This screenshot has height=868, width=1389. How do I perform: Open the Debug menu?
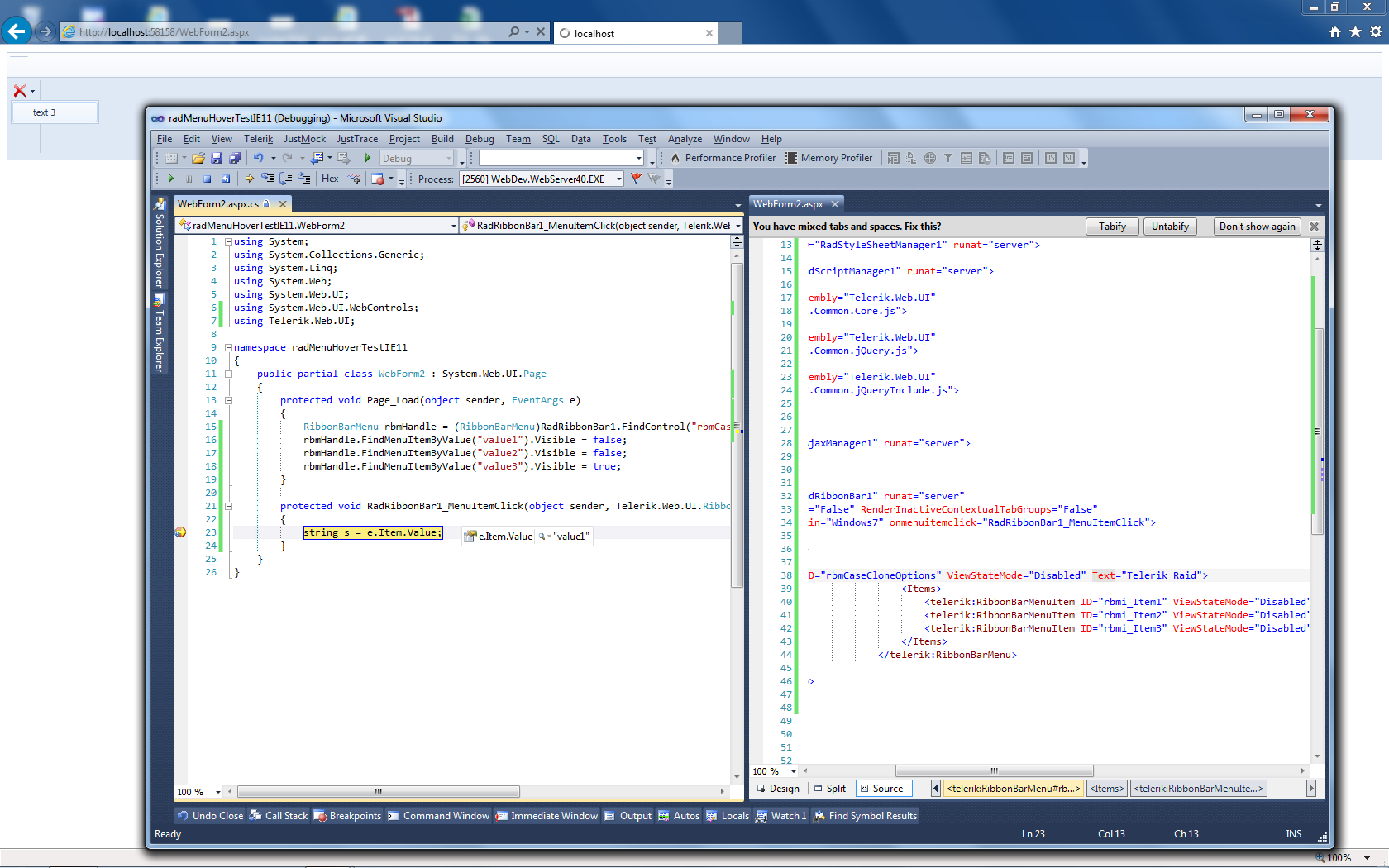(x=480, y=139)
